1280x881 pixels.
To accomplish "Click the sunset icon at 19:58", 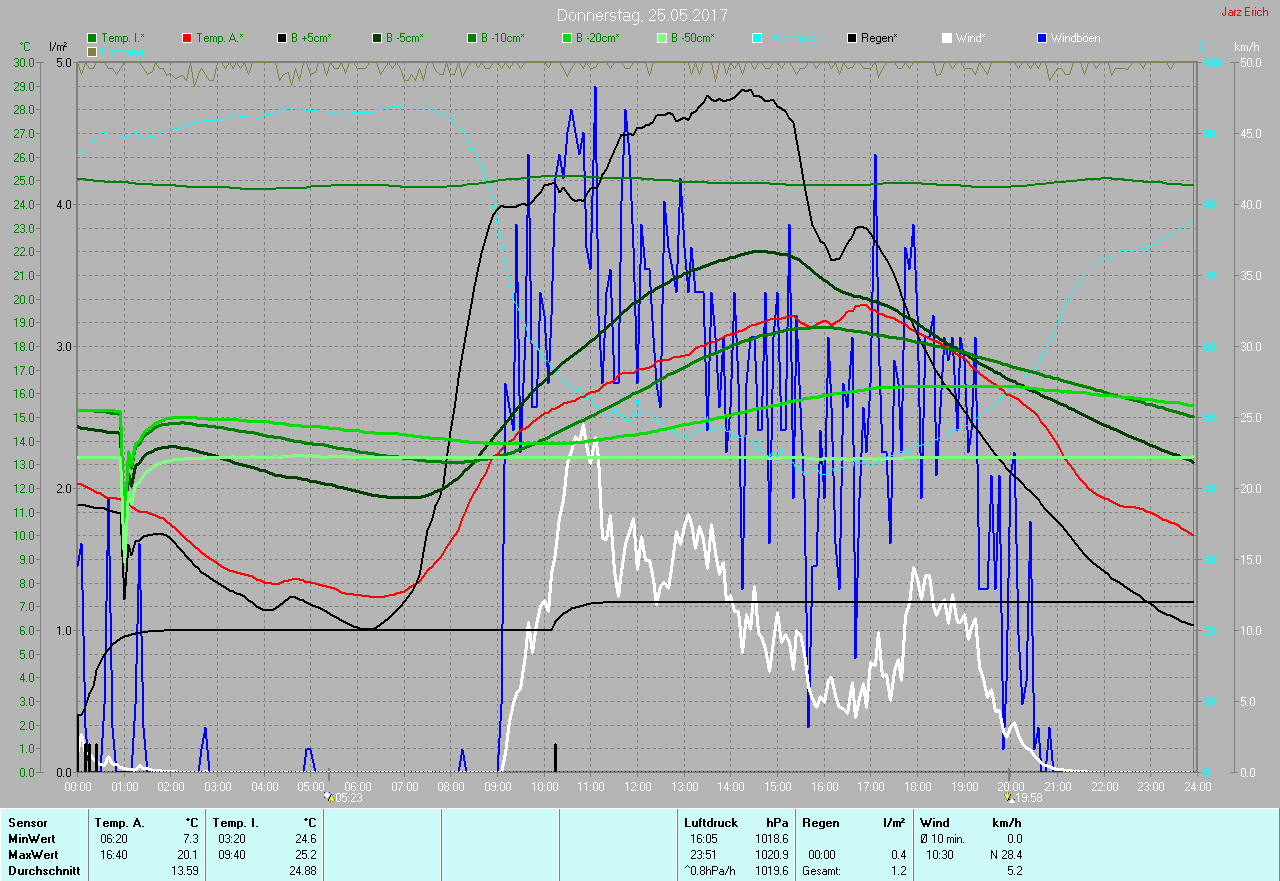I will coord(1008,797).
